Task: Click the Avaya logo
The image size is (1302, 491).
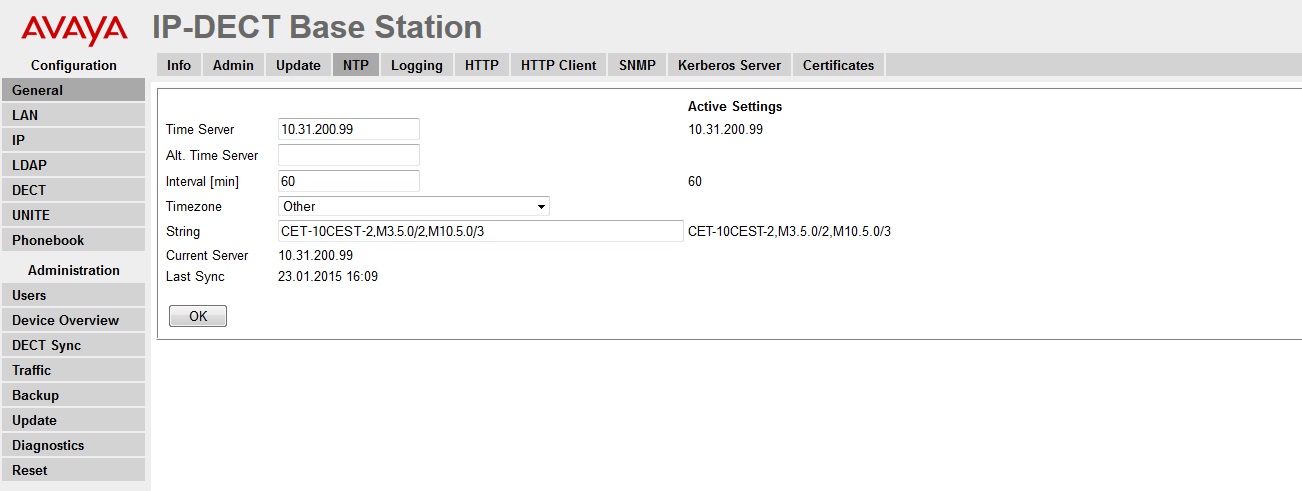Action: click(x=74, y=28)
